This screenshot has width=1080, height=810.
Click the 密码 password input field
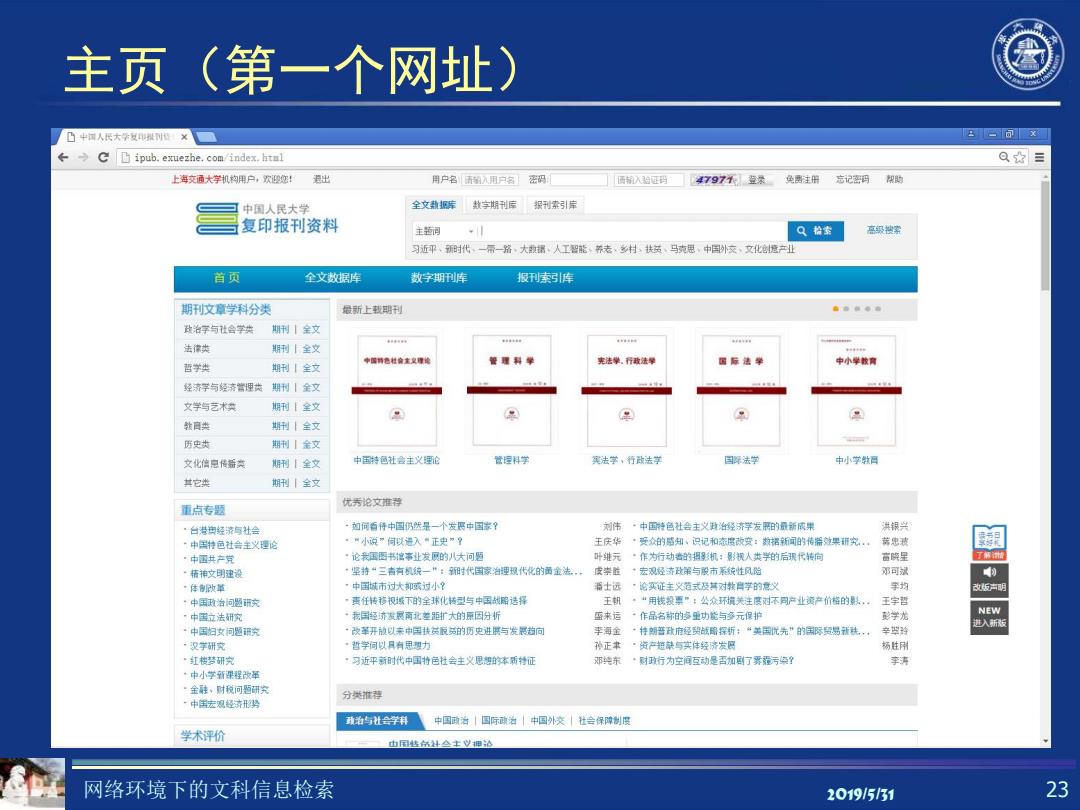tap(579, 180)
